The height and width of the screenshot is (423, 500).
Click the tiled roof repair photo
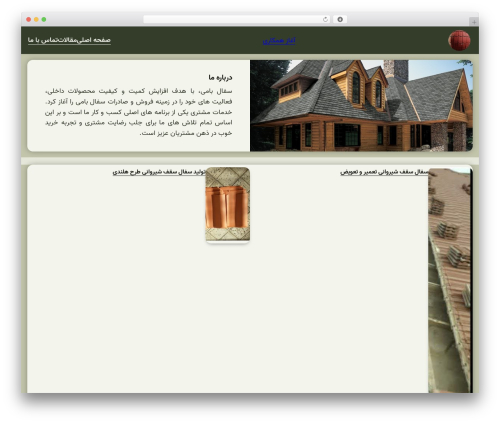coord(449,281)
